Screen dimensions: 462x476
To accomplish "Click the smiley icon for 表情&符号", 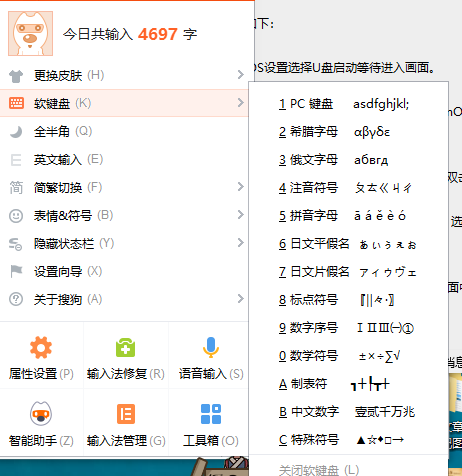I will tap(16, 216).
